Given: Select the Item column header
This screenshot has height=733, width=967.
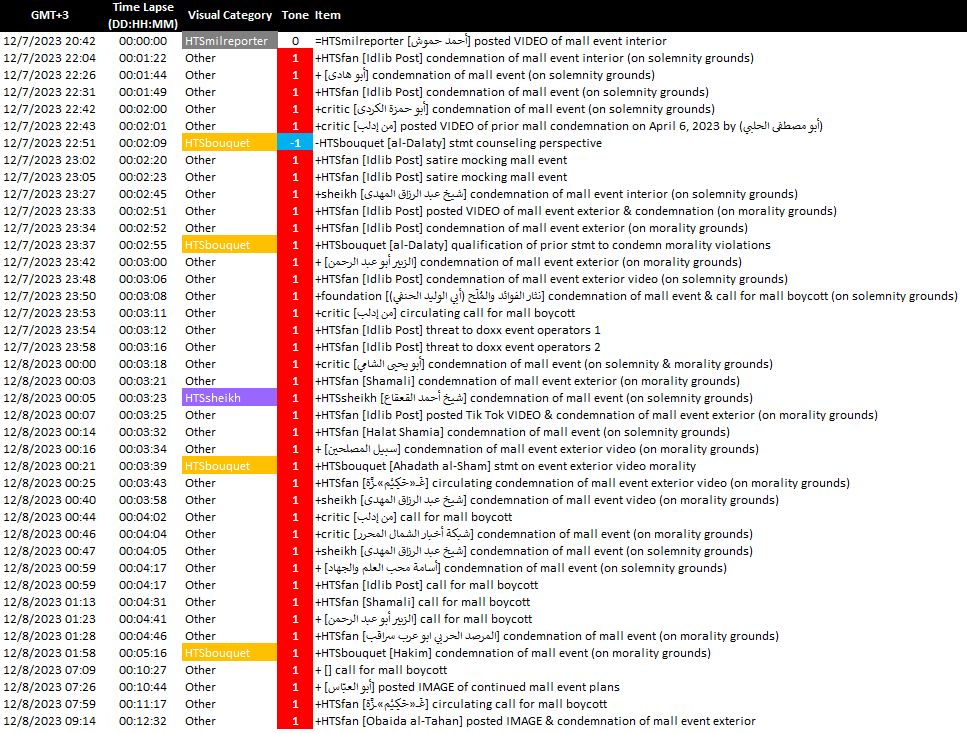Looking at the screenshot, I should point(327,15).
